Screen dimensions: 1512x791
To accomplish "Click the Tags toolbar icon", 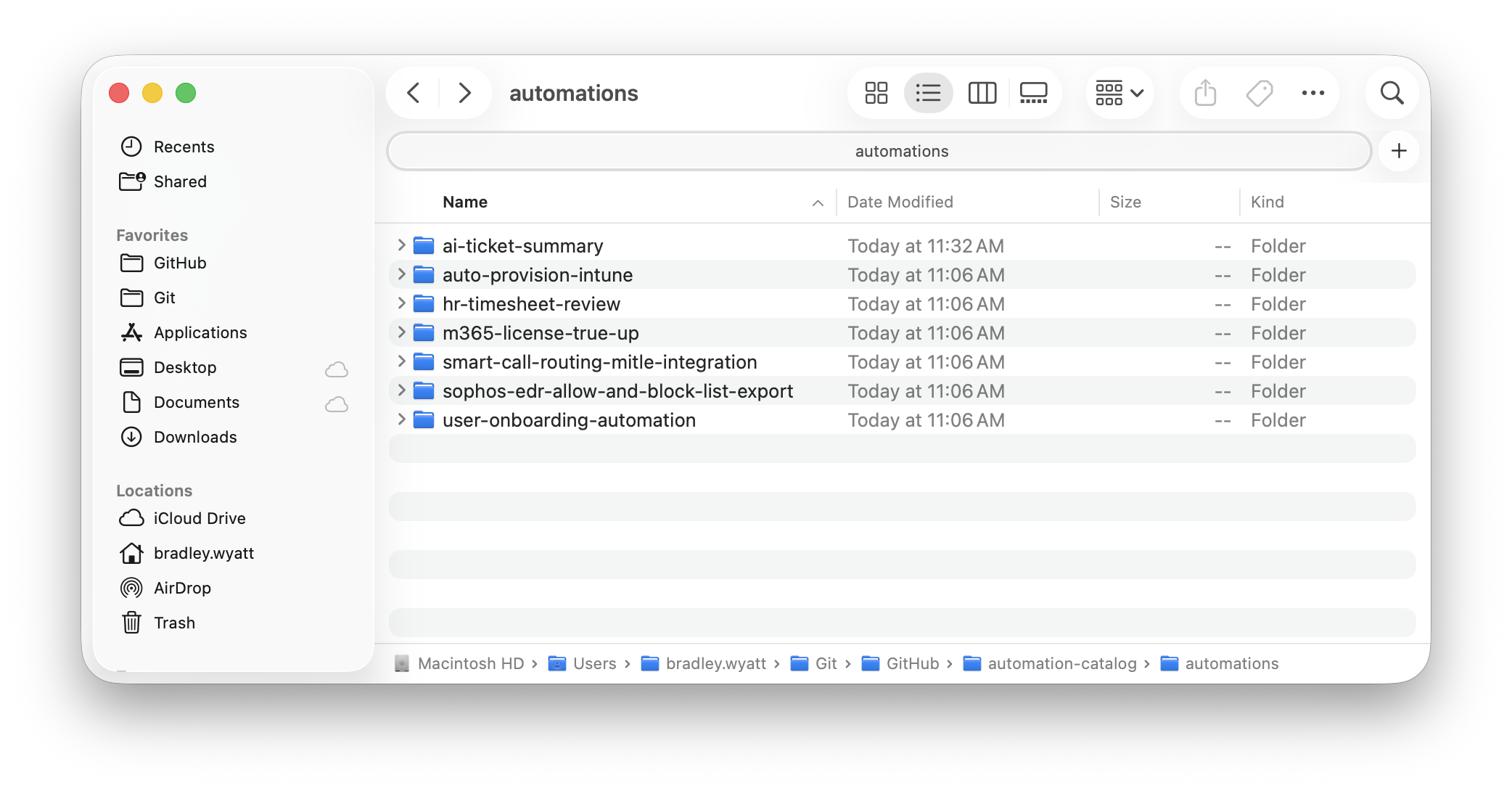I will [x=1260, y=93].
